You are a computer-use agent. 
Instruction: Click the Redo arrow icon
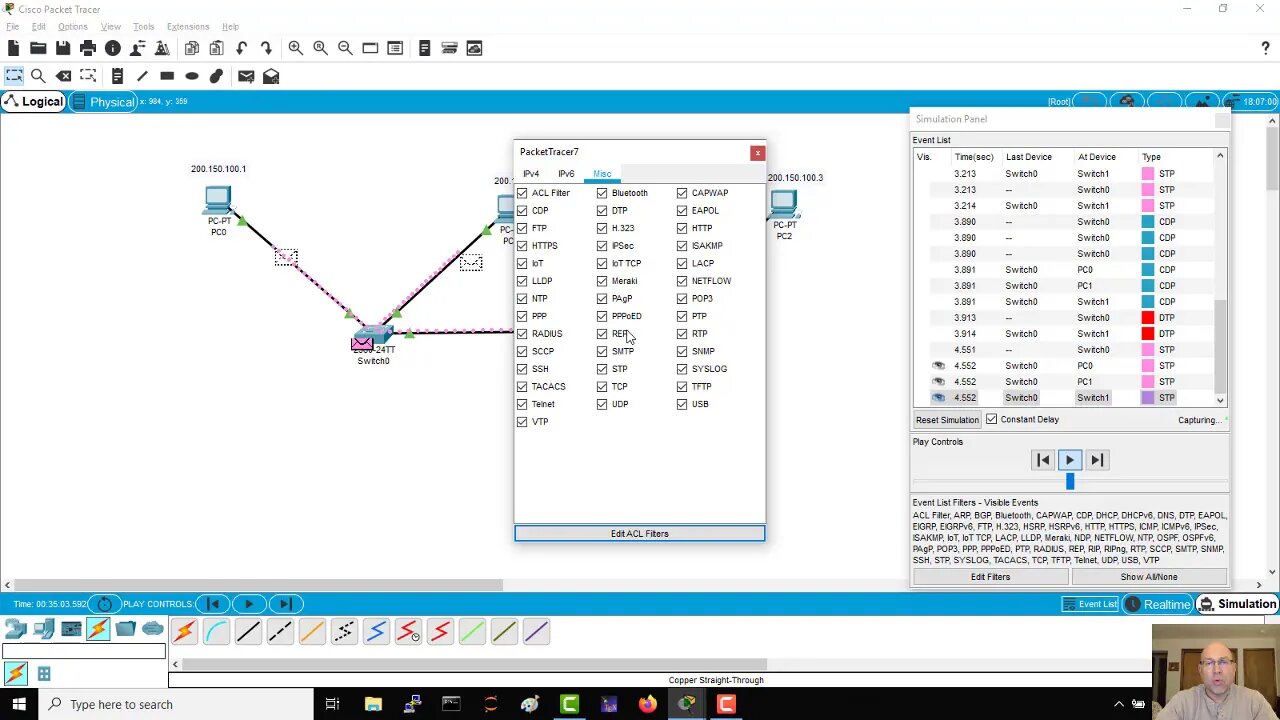(x=266, y=48)
